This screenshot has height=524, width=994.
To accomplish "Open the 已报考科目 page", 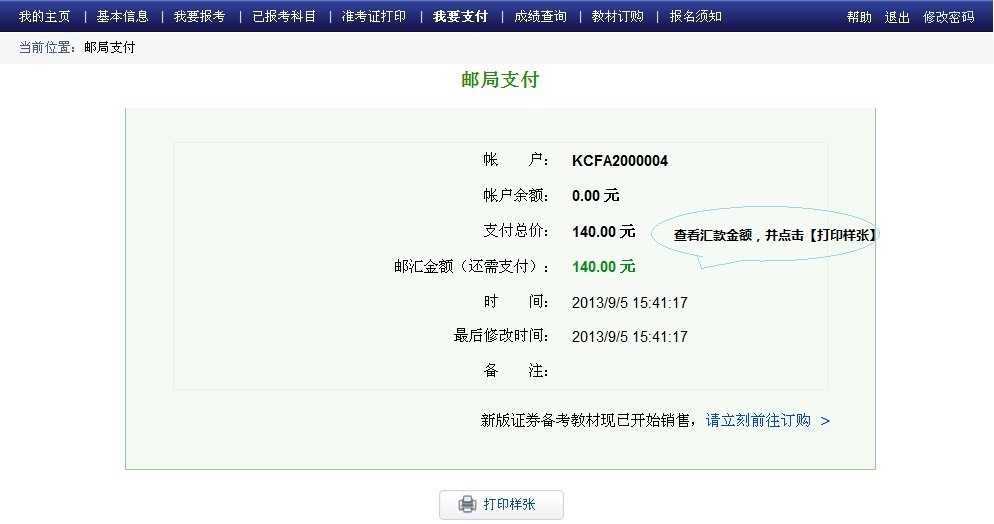I will 284,17.
